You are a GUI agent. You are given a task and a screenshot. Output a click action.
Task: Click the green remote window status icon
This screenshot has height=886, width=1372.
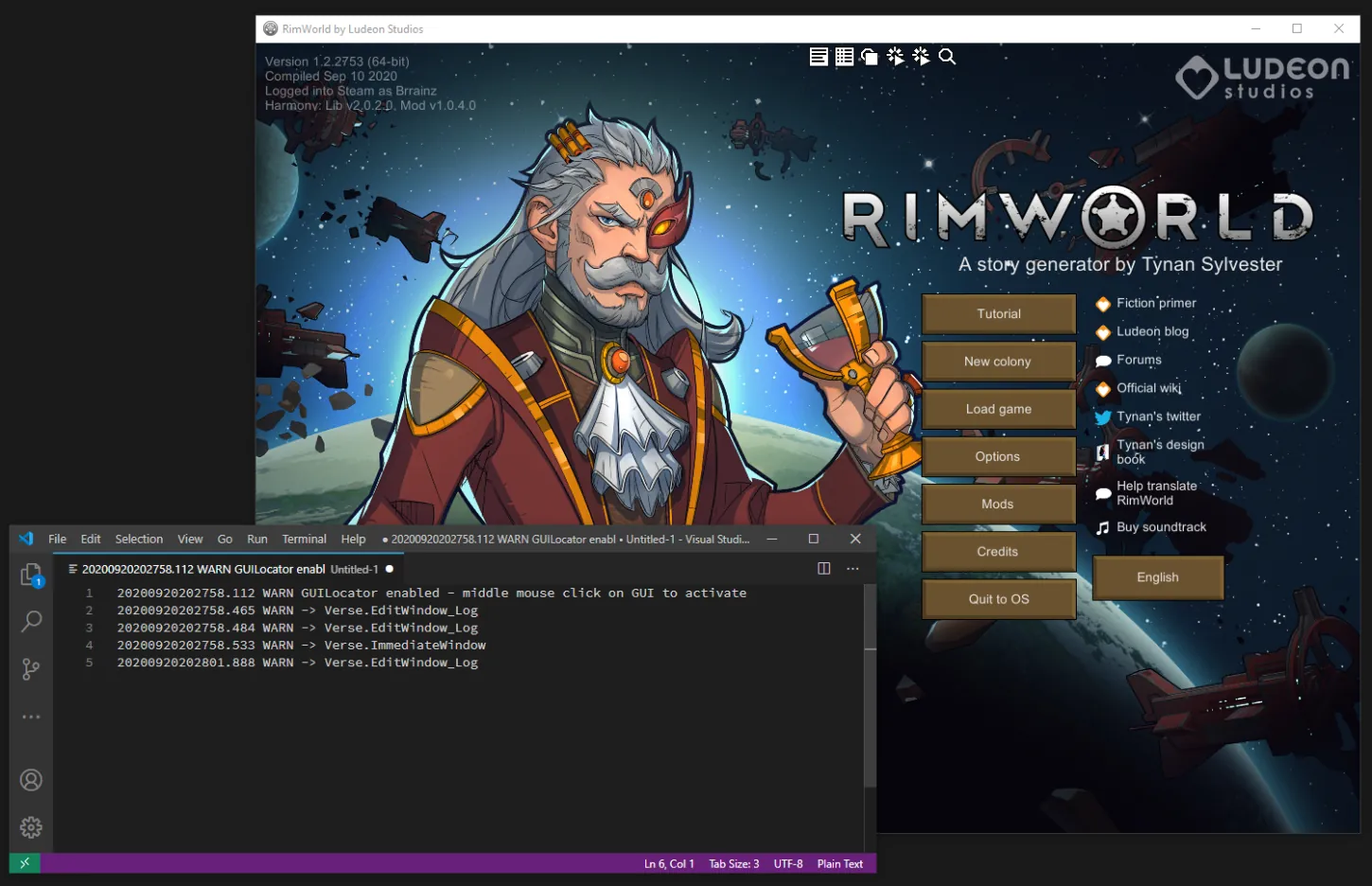(x=25, y=863)
